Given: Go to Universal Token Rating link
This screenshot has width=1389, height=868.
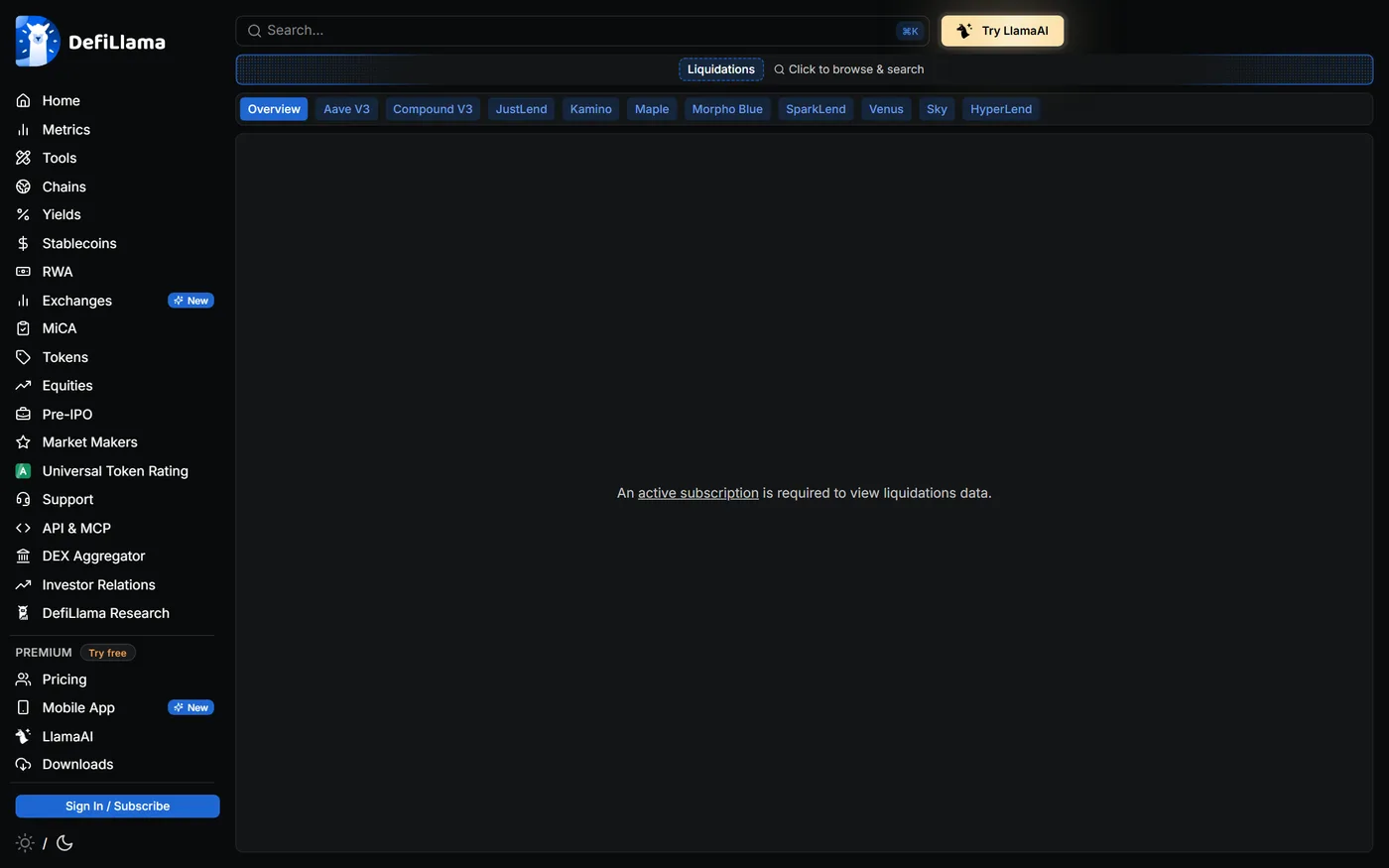Looking at the screenshot, I should (x=115, y=471).
